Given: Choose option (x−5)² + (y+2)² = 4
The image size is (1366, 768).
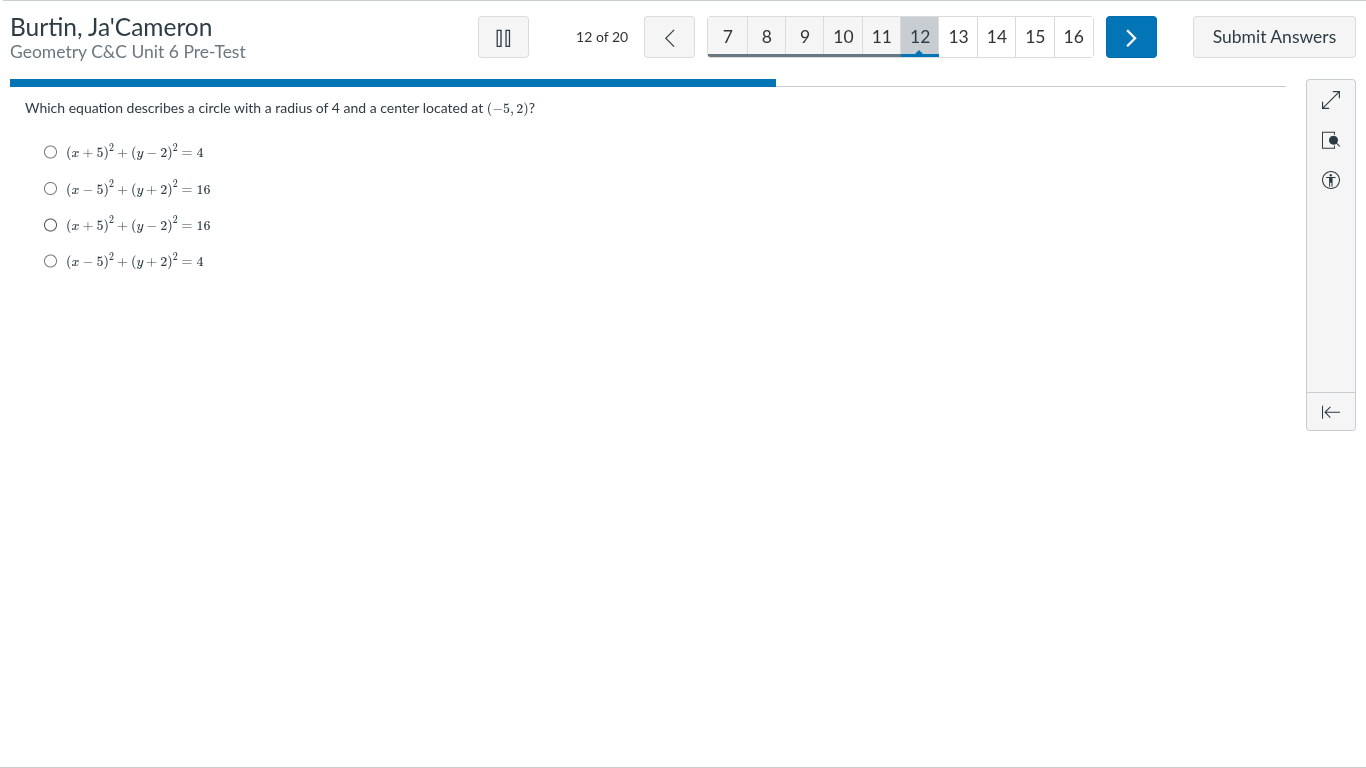Looking at the screenshot, I should (51, 261).
